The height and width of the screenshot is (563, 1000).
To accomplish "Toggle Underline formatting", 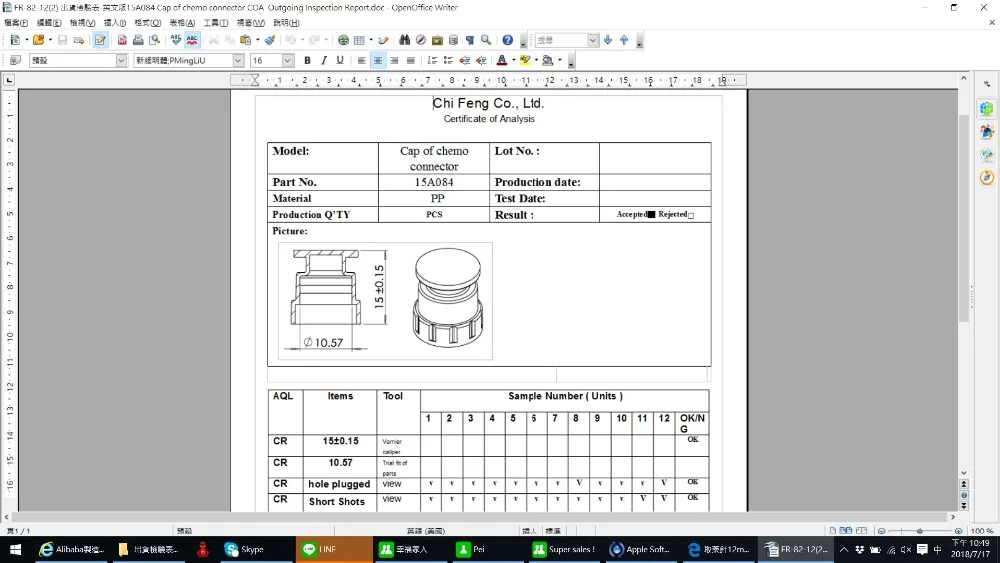I will click(x=340, y=61).
